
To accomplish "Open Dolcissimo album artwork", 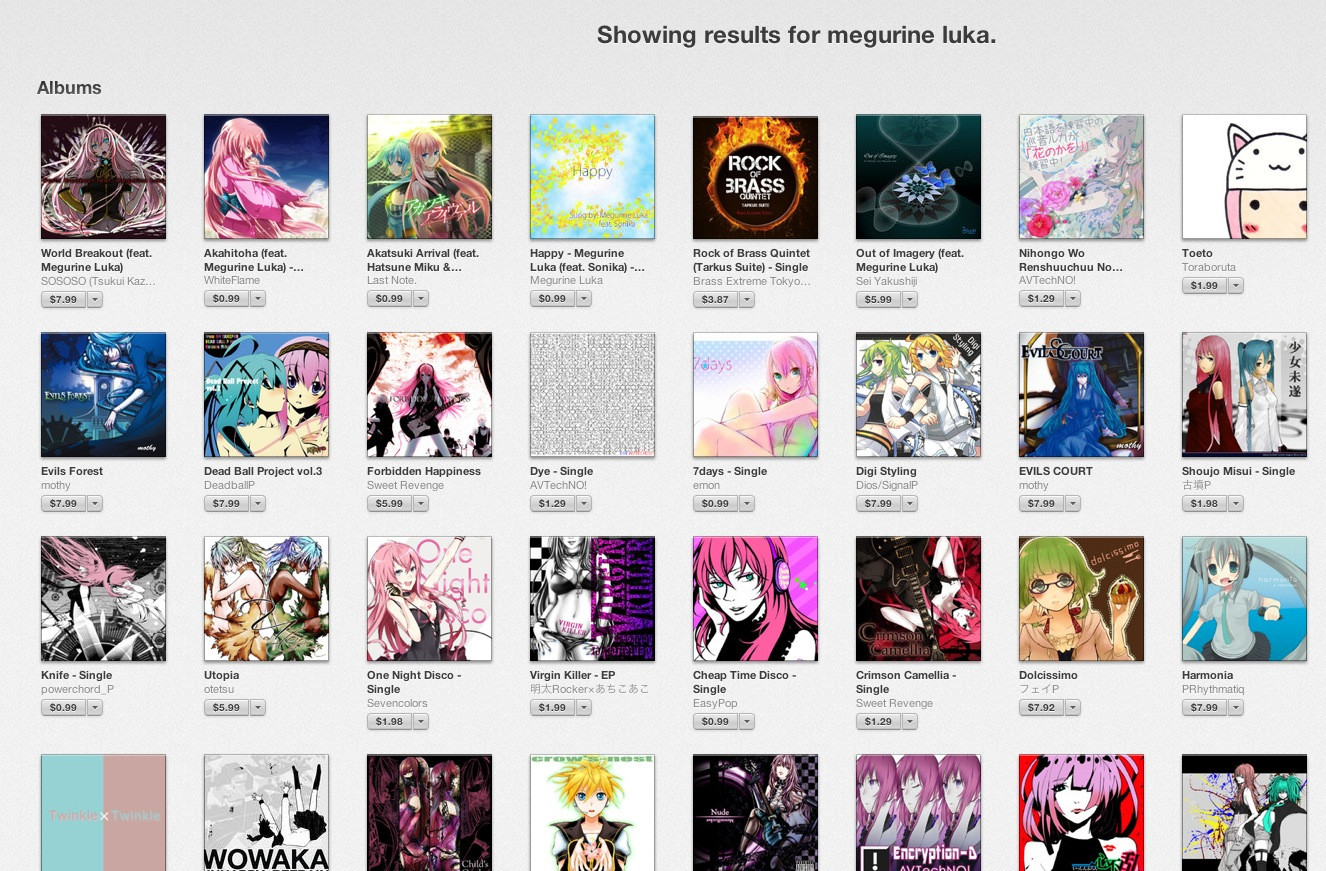I will click(1081, 599).
